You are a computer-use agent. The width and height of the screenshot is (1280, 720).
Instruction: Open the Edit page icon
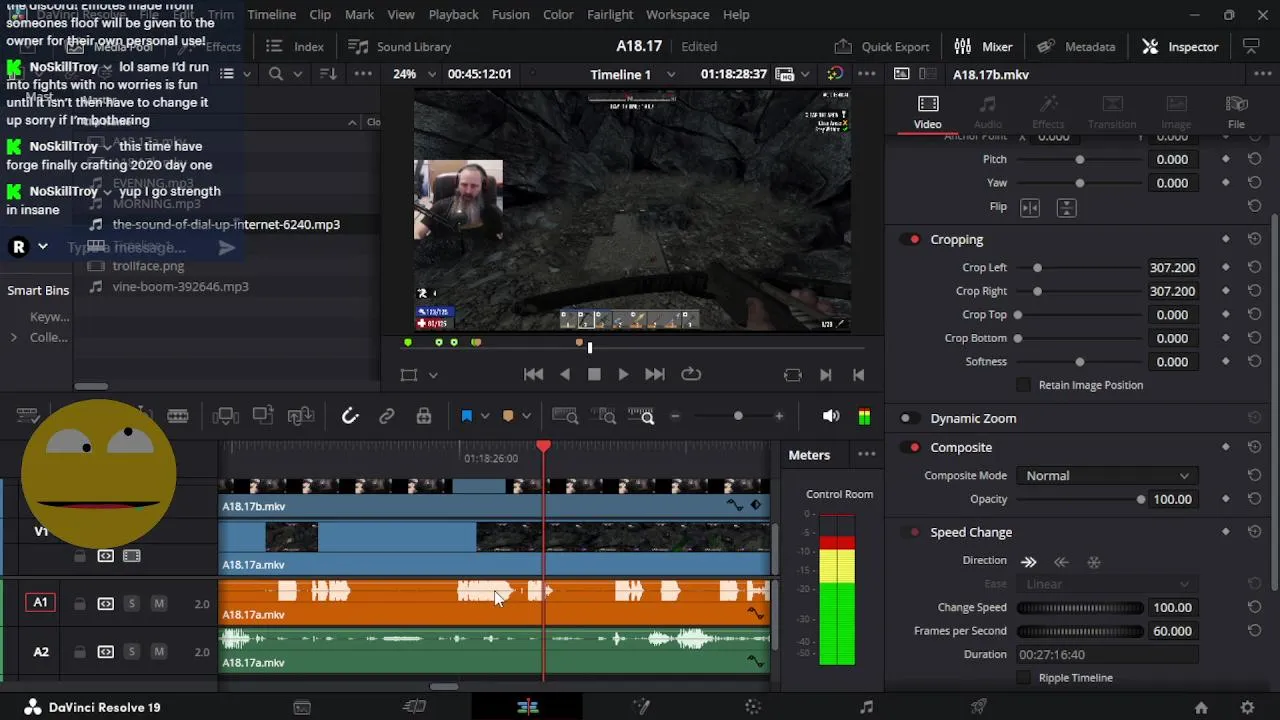point(528,707)
